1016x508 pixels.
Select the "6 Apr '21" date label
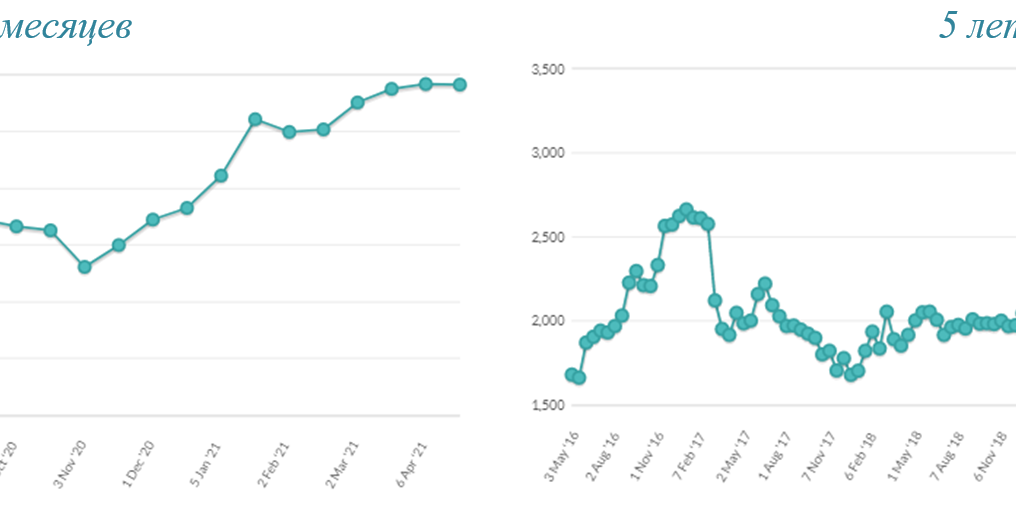coord(414,460)
